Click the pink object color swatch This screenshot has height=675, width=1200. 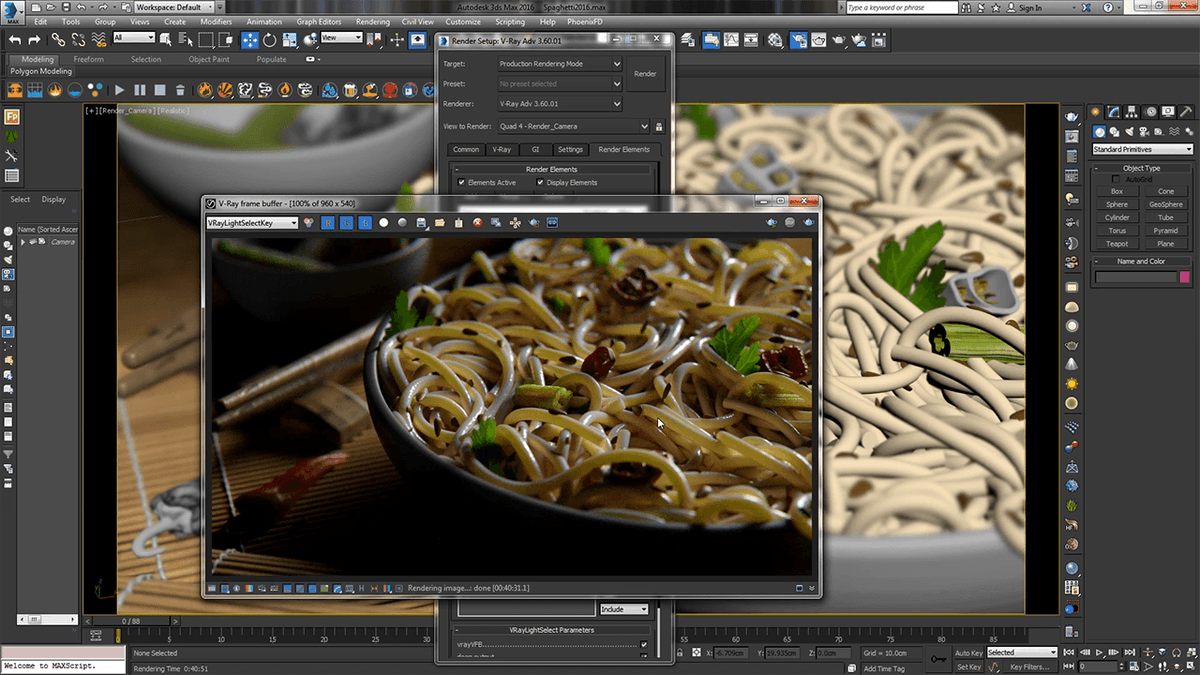(x=1185, y=277)
